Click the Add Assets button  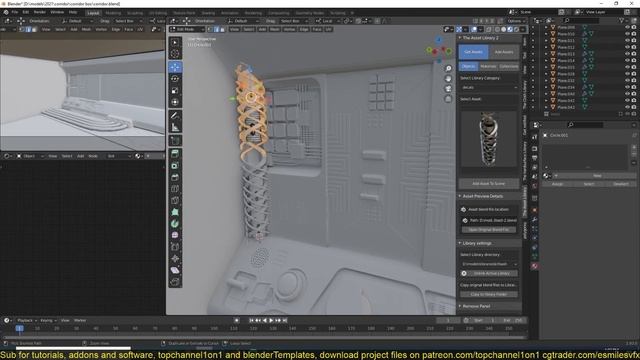click(504, 52)
